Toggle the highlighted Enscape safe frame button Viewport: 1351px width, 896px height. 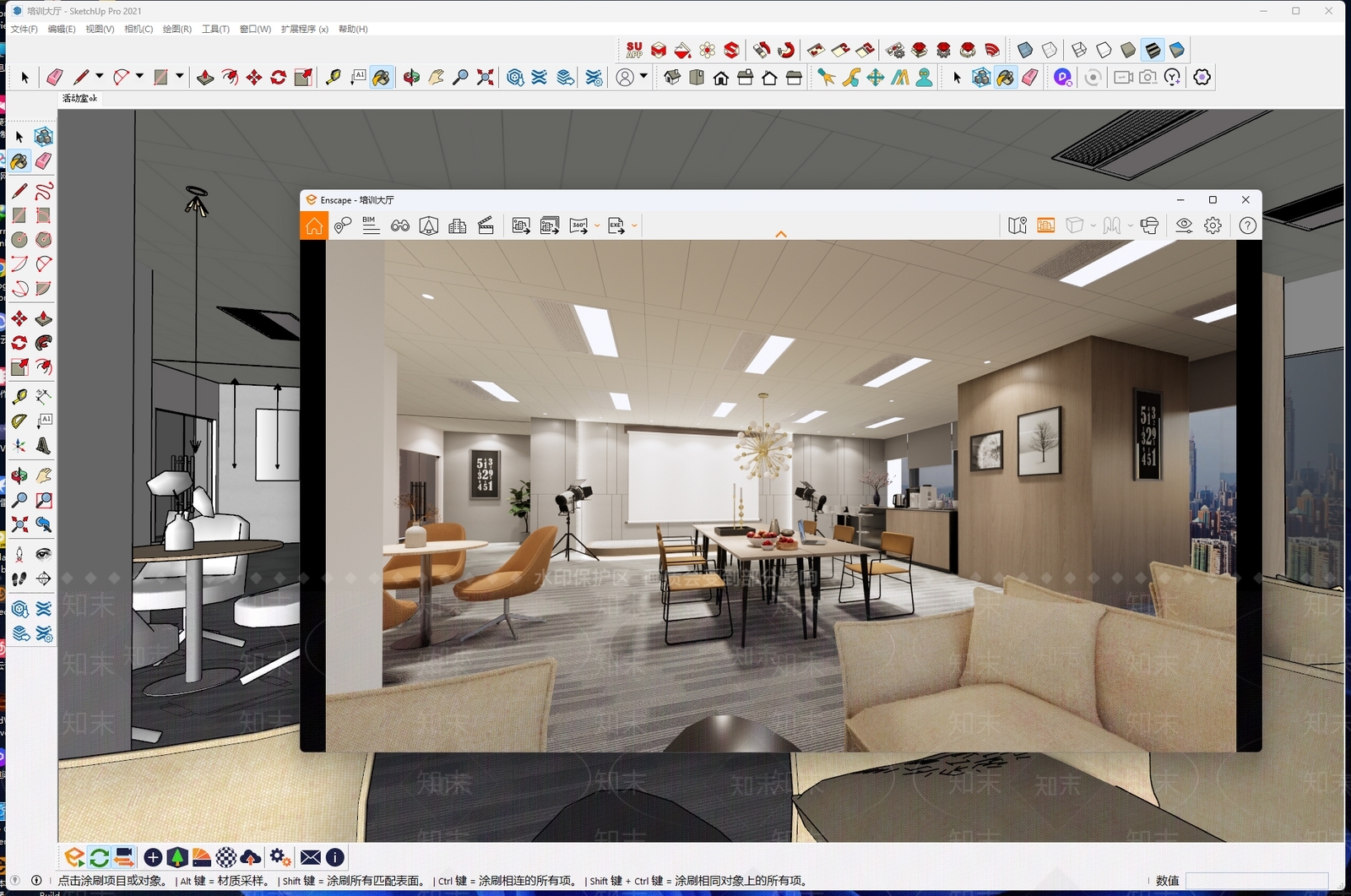tap(1046, 225)
